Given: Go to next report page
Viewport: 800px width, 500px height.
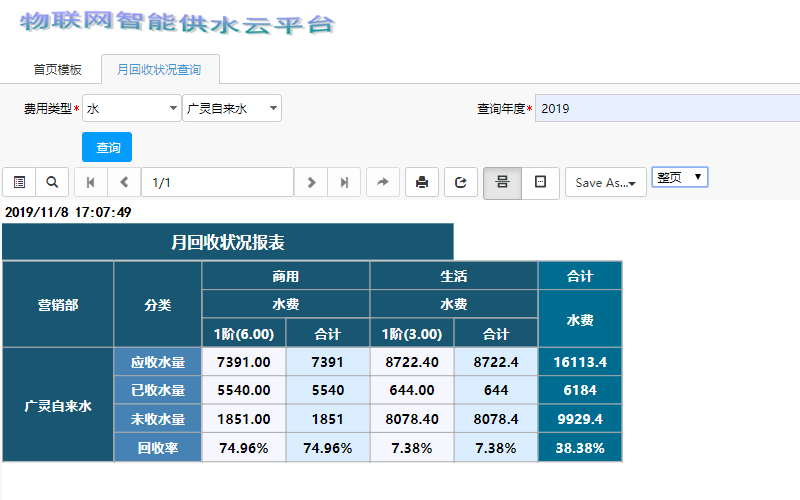Looking at the screenshot, I should click(311, 182).
